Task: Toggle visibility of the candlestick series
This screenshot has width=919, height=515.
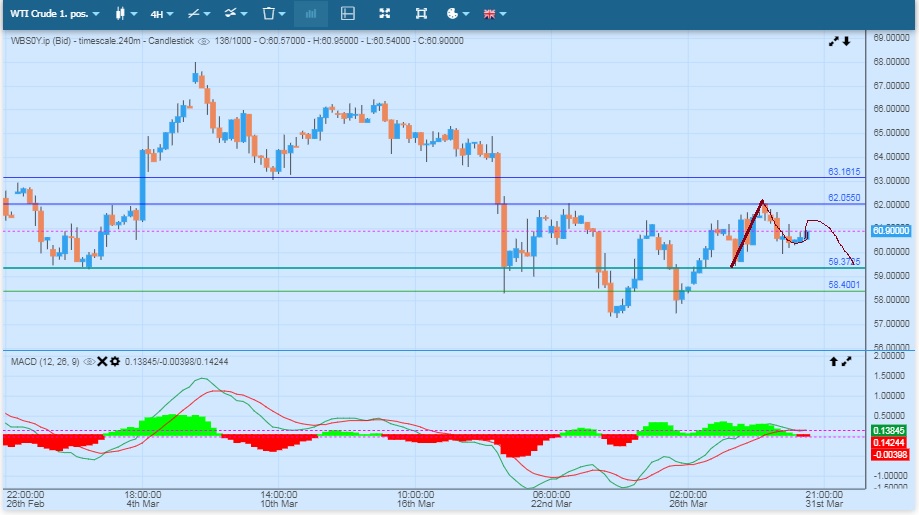Action: click(x=203, y=41)
